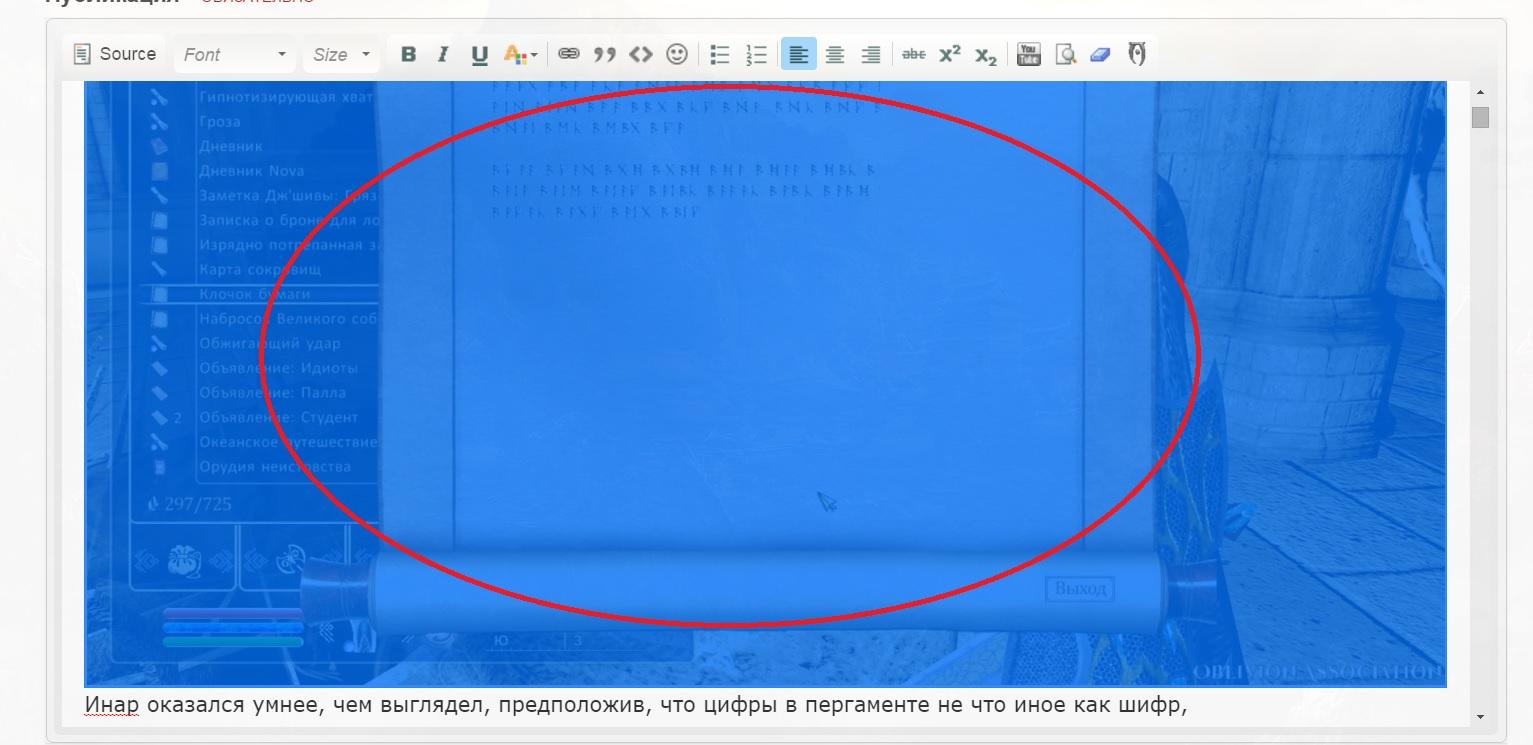Insert a hyperlink with the link icon
The width and height of the screenshot is (1533, 745).
568,55
